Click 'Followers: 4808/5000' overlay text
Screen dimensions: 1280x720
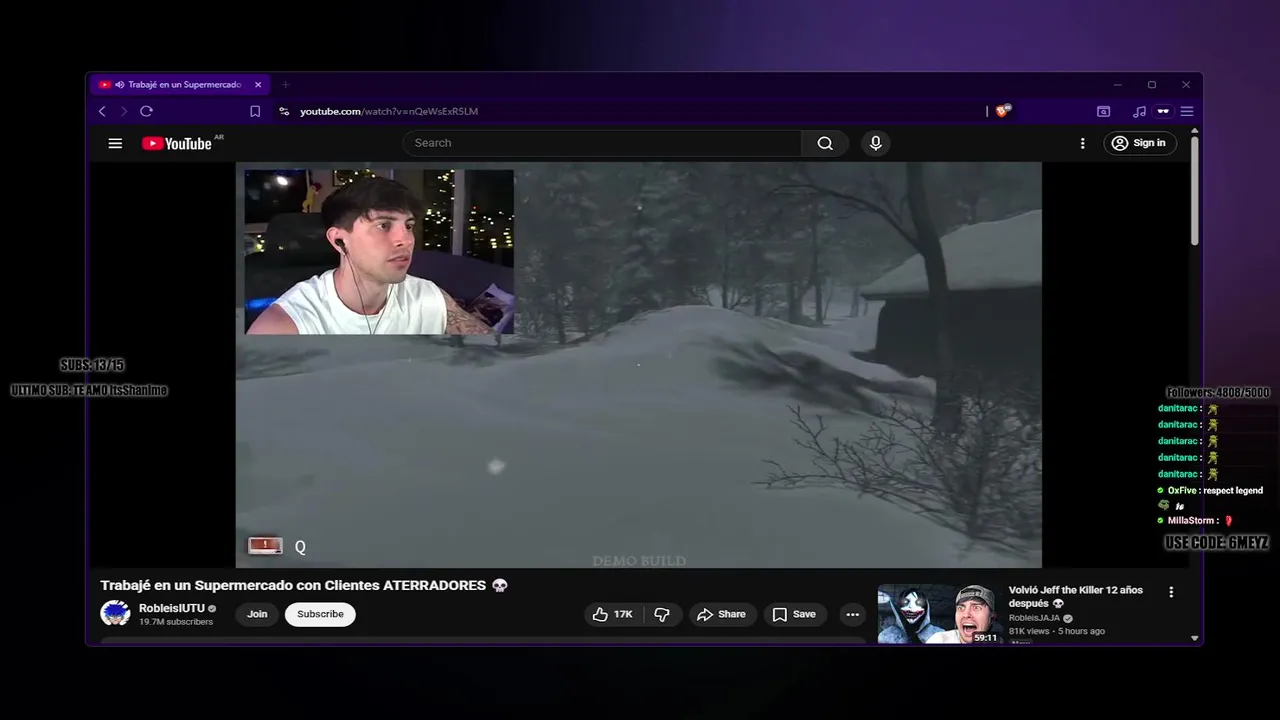click(x=1217, y=393)
